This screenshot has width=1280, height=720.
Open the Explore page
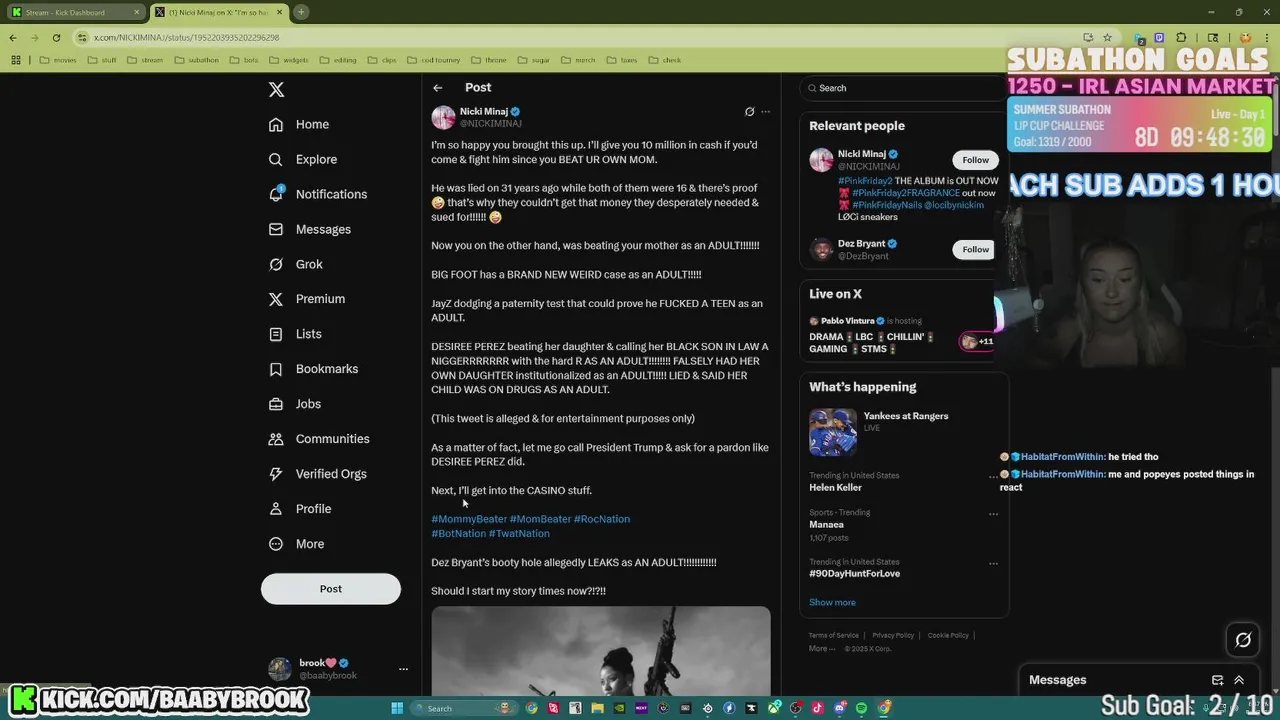pos(303,159)
